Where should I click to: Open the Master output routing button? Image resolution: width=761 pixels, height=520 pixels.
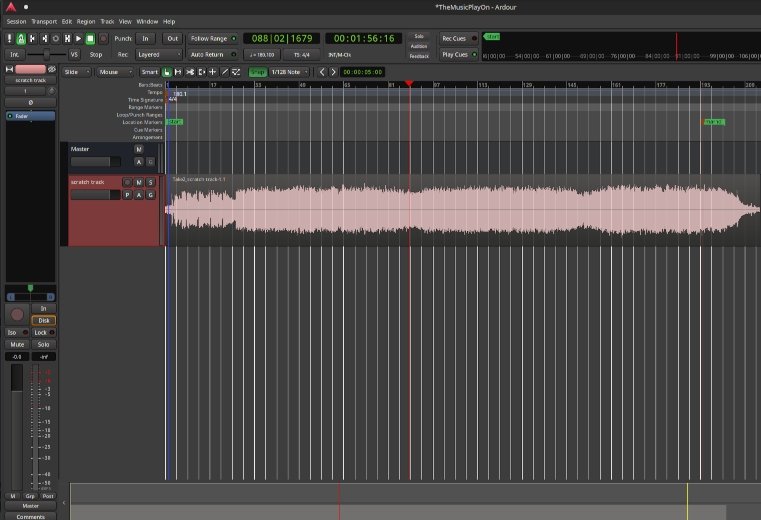tap(30, 506)
